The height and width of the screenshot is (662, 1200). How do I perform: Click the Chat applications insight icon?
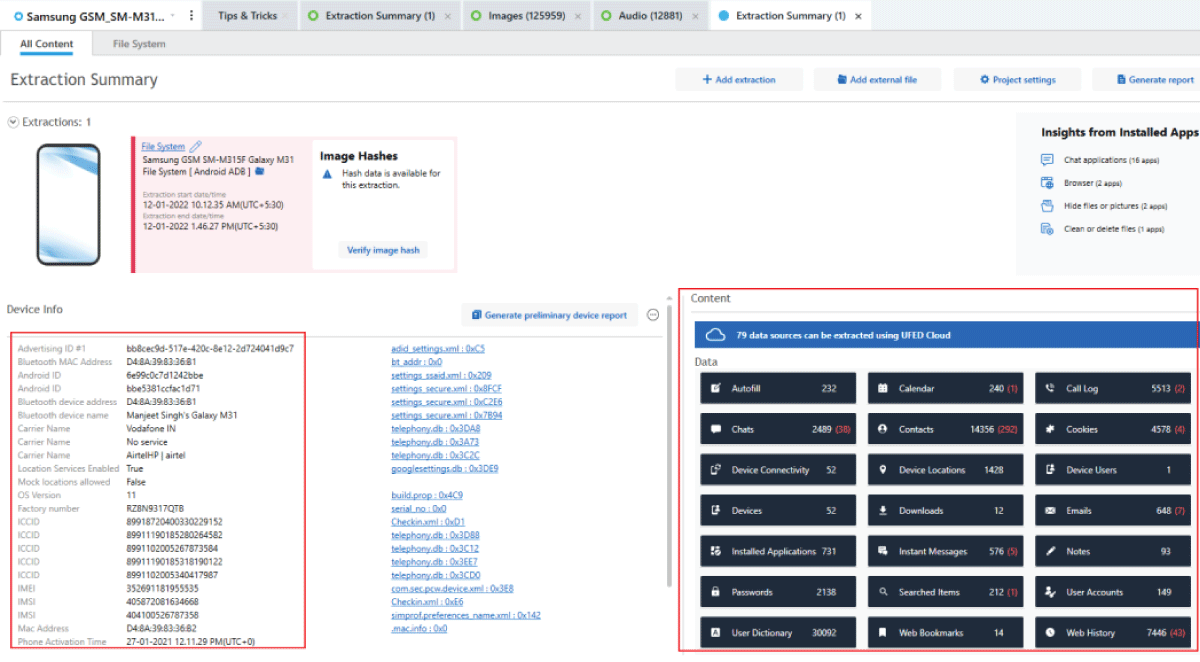pyautogui.click(x=1047, y=160)
